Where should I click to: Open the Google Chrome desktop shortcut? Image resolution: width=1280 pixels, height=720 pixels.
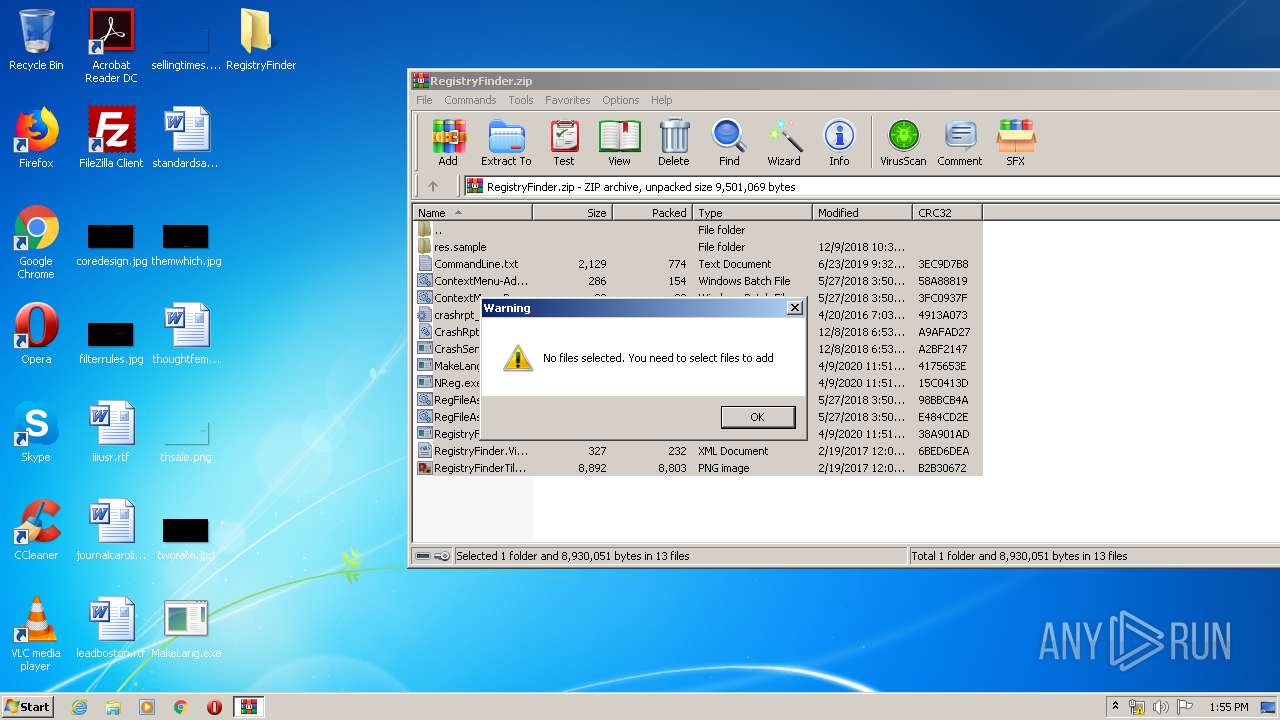pos(36,243)
